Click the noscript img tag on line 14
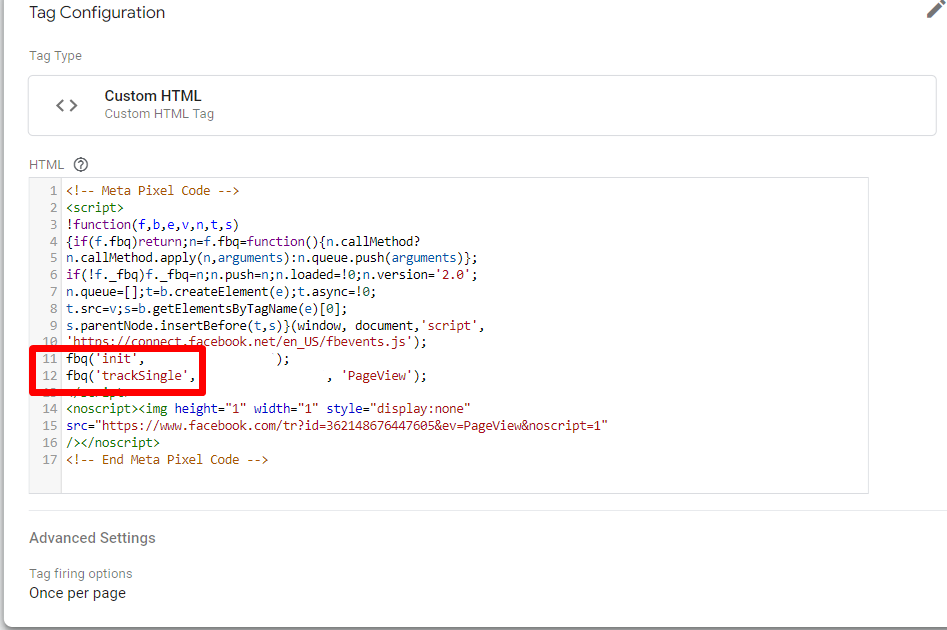This screenshot has height=630, width=947. coord(268,409)
